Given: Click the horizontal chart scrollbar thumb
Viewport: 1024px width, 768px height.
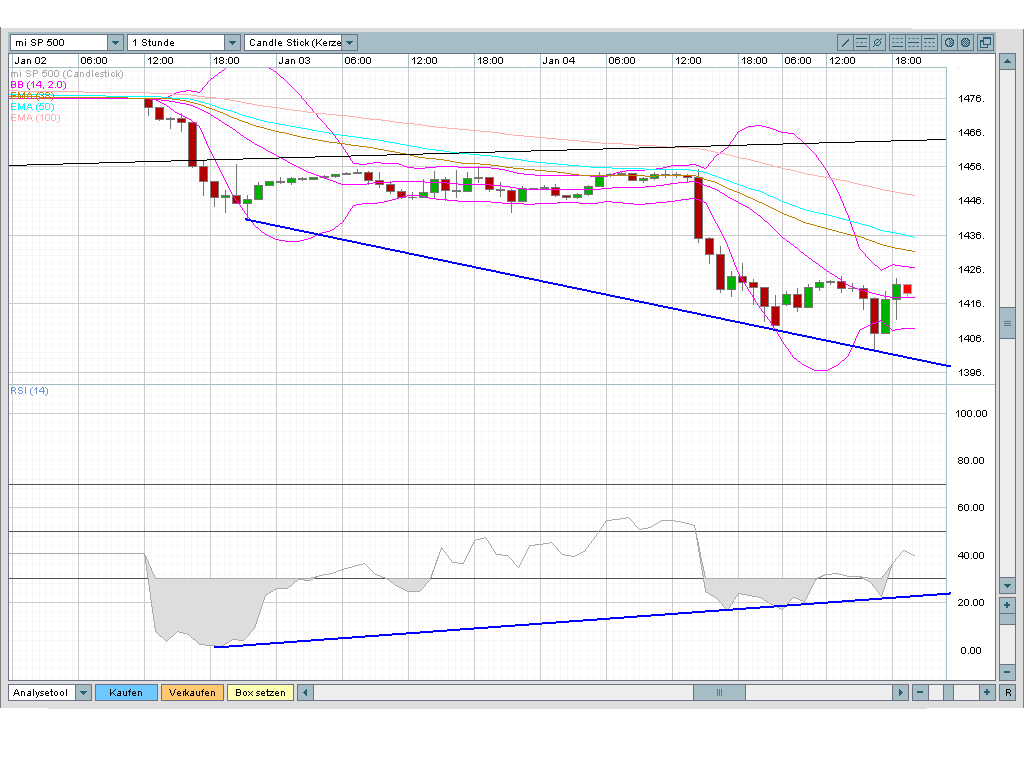Looking at the screenshot, I should pyautogui.click(x=718, y=692).
